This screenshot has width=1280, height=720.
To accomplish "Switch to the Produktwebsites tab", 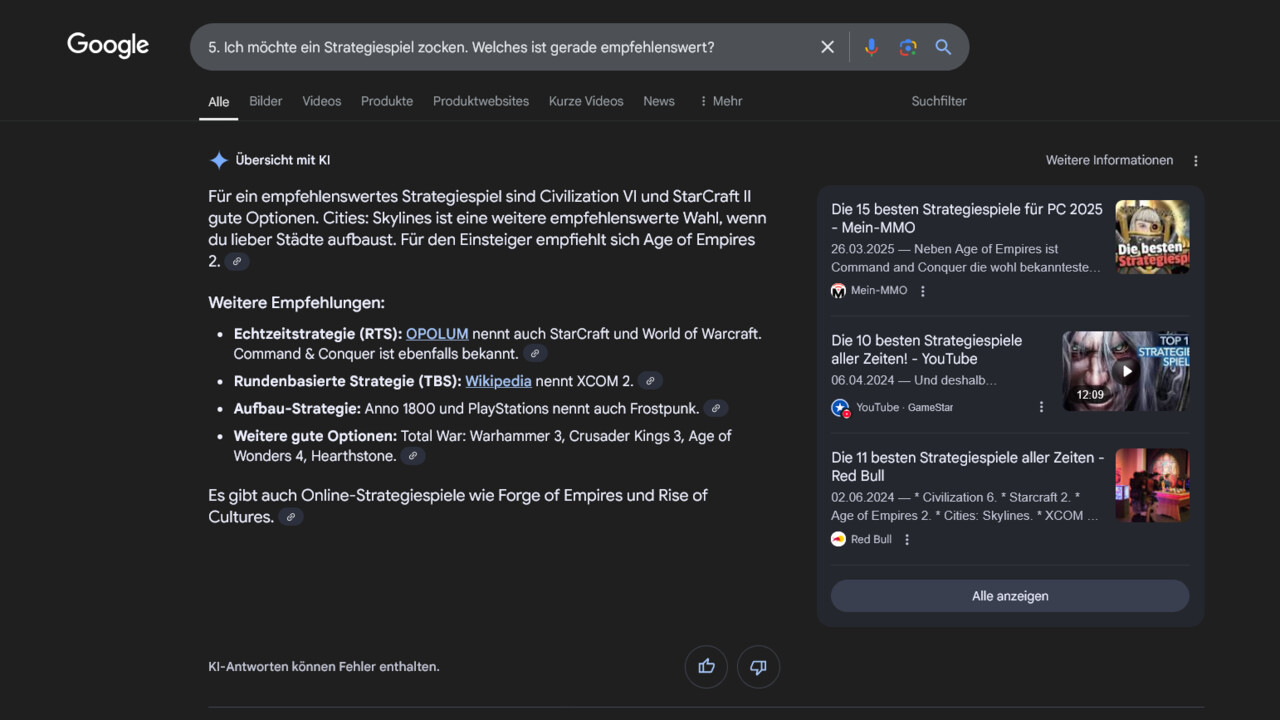I will [x=481, y=101].
